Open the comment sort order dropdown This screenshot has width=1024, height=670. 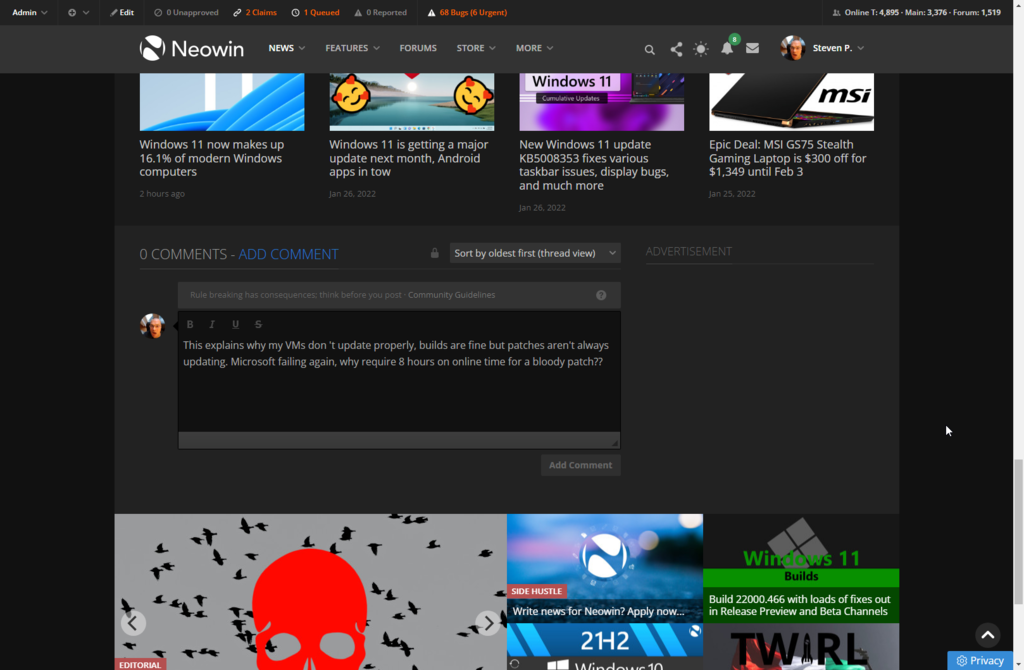[535, 253]
